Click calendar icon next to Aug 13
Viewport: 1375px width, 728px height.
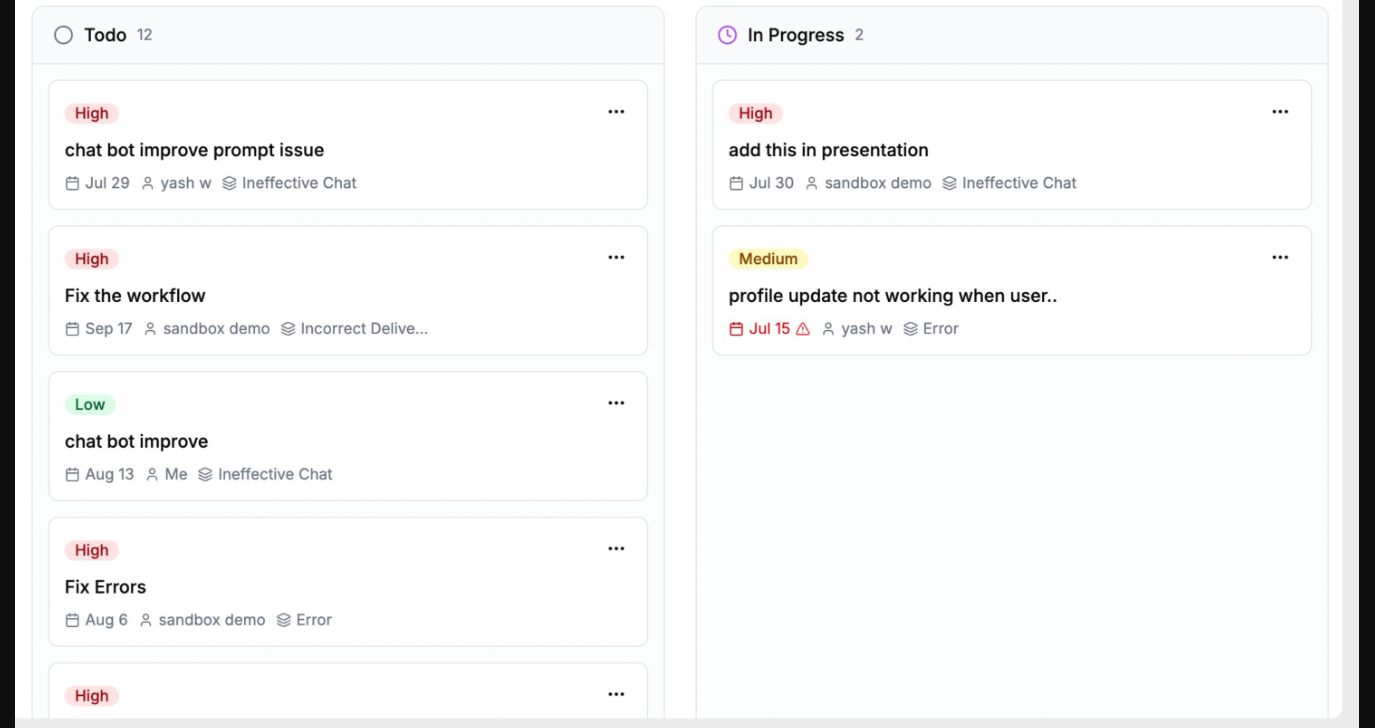[72, 474]
